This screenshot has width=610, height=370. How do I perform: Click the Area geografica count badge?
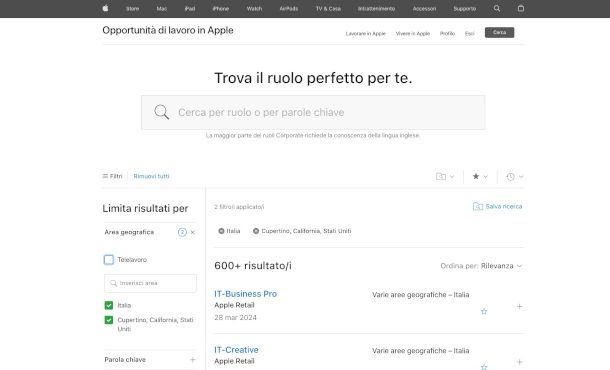(182, 232)
